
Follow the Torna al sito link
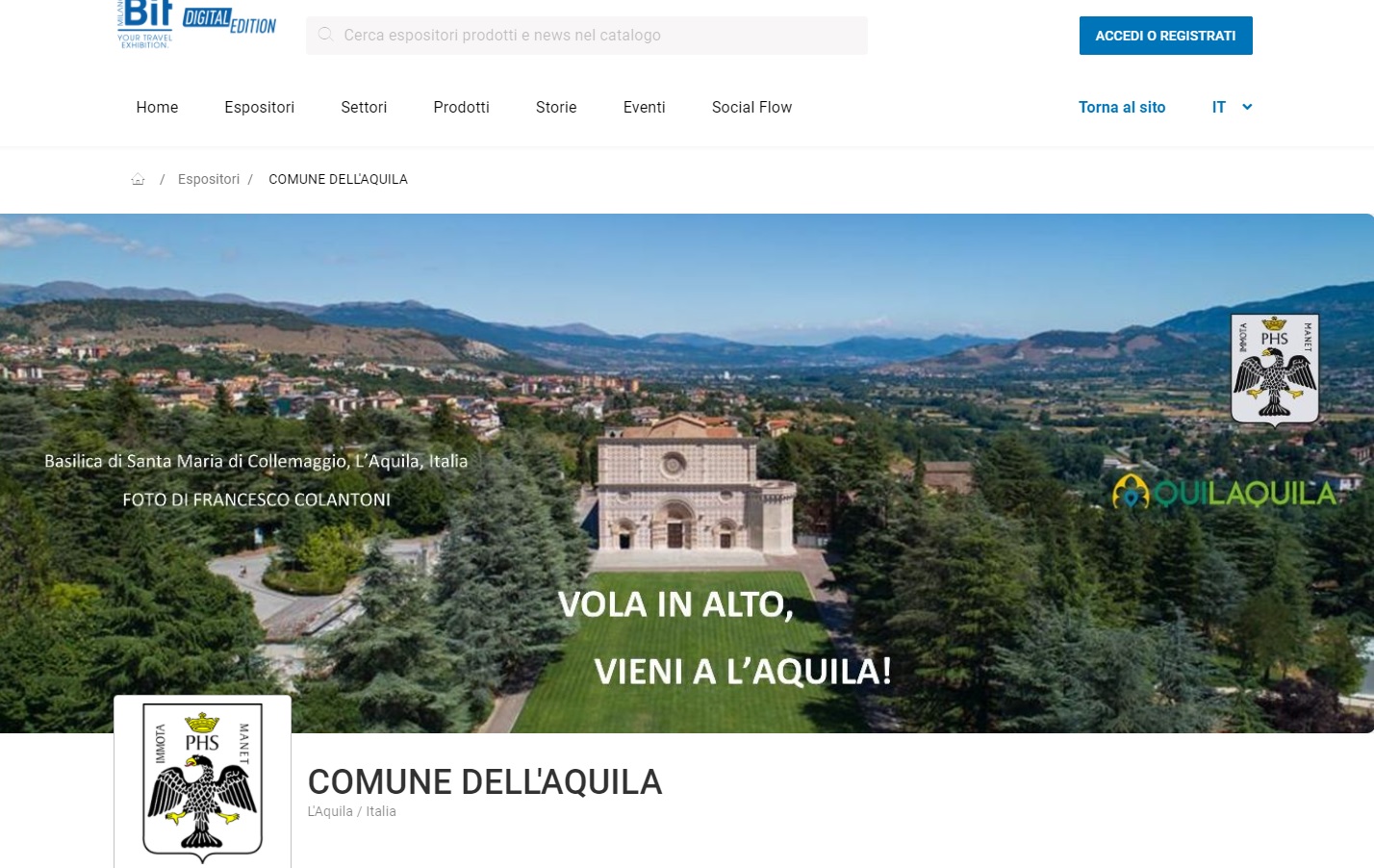(x=1121, y=107)
